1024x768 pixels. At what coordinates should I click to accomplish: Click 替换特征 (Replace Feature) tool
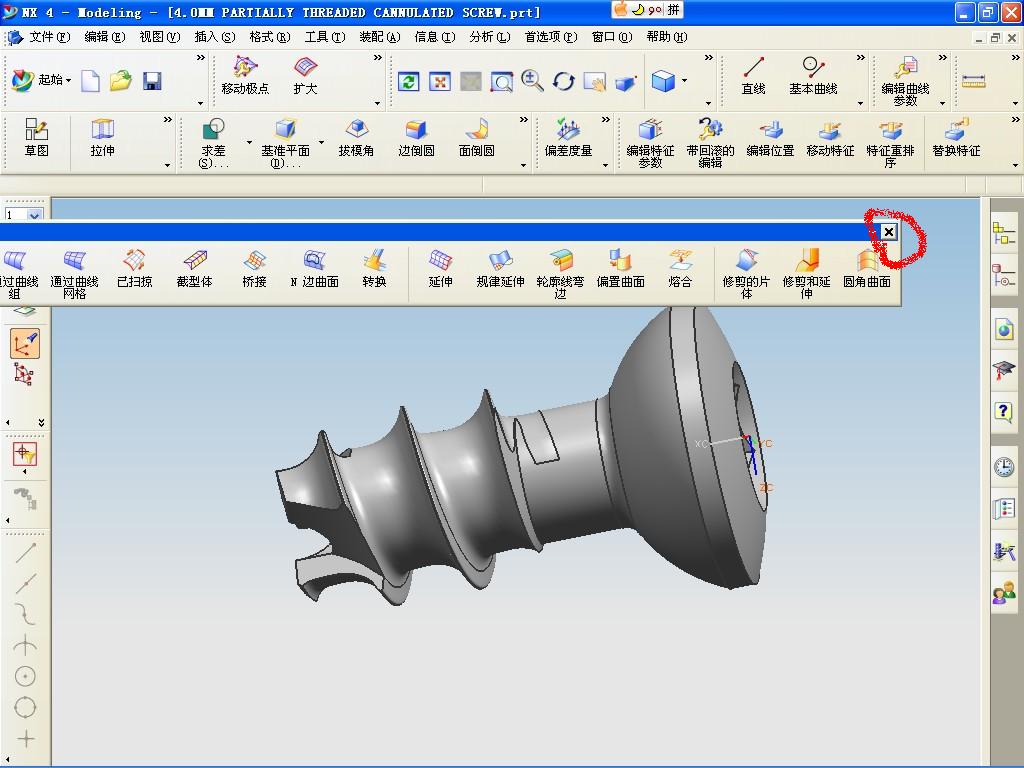click(956, 137)
